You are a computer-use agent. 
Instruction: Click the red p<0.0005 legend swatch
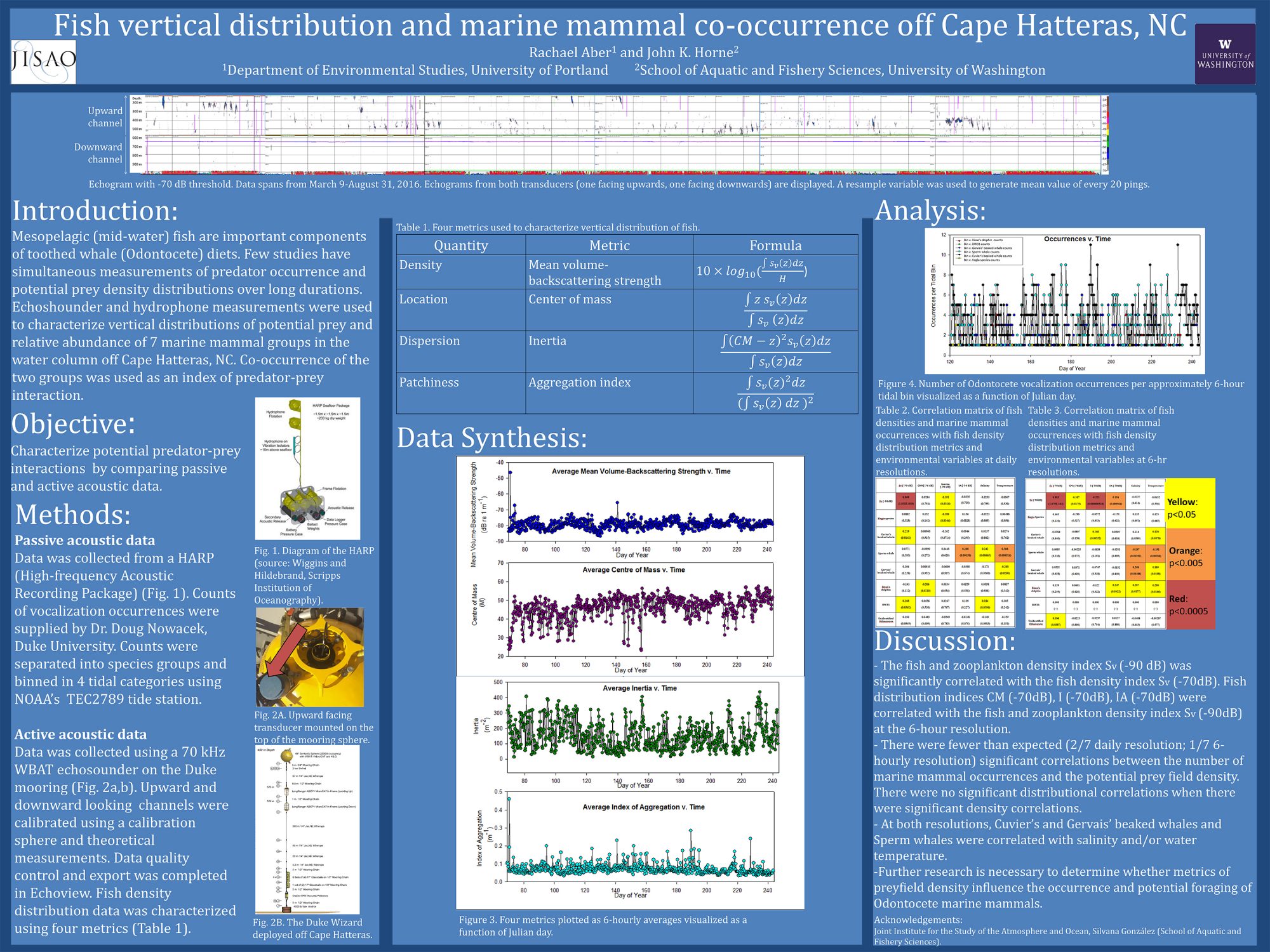pos(1191,604)
